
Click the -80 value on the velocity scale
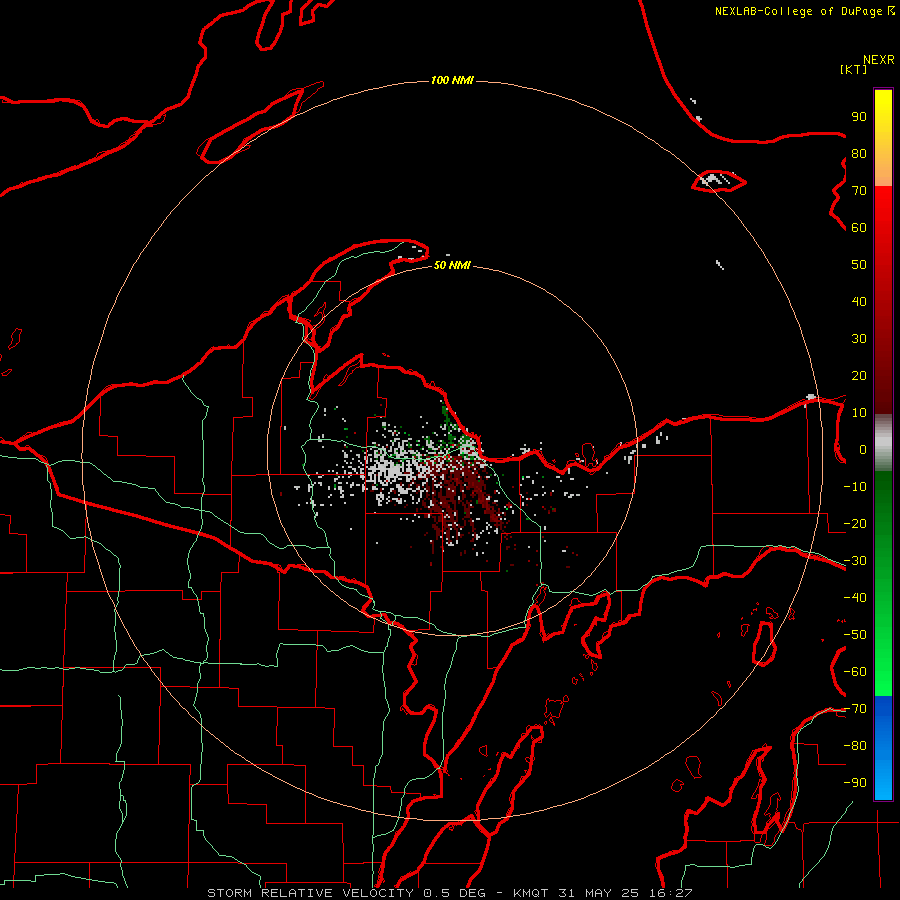[855, 746]
